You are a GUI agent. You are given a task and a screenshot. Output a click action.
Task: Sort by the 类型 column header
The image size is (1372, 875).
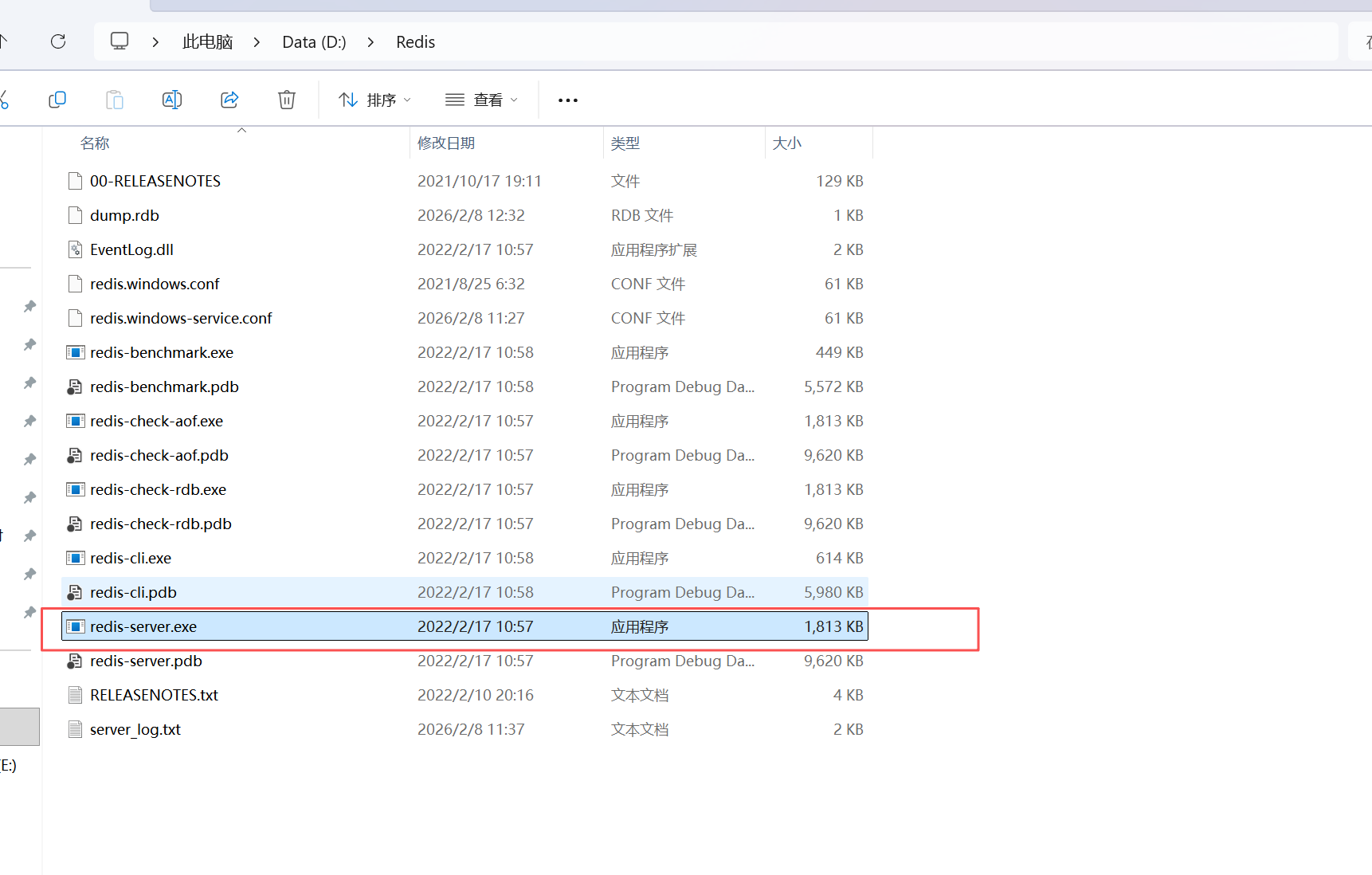pos(625,143)
